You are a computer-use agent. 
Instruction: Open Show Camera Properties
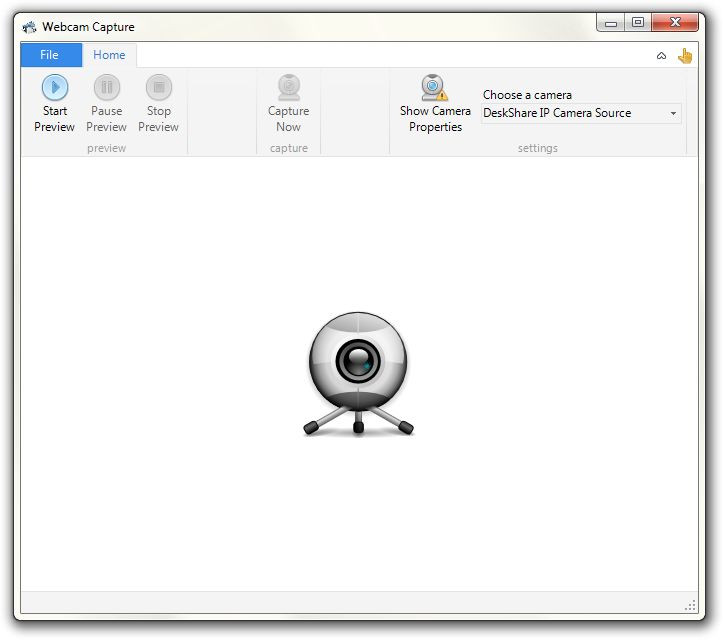435,104
